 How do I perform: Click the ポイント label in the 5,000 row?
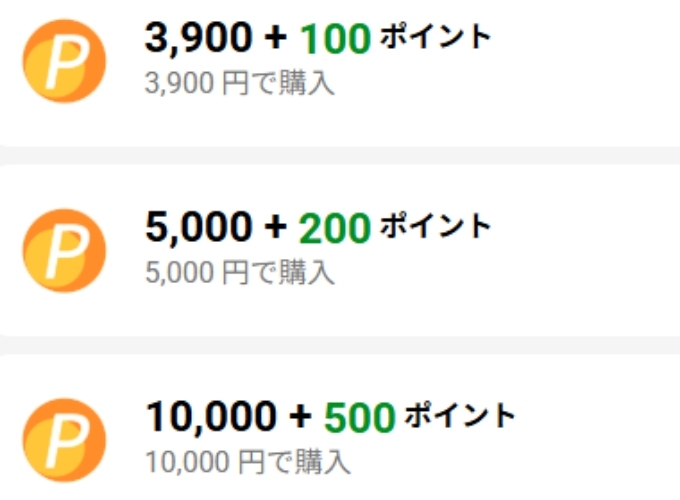[x=436, y=227]
